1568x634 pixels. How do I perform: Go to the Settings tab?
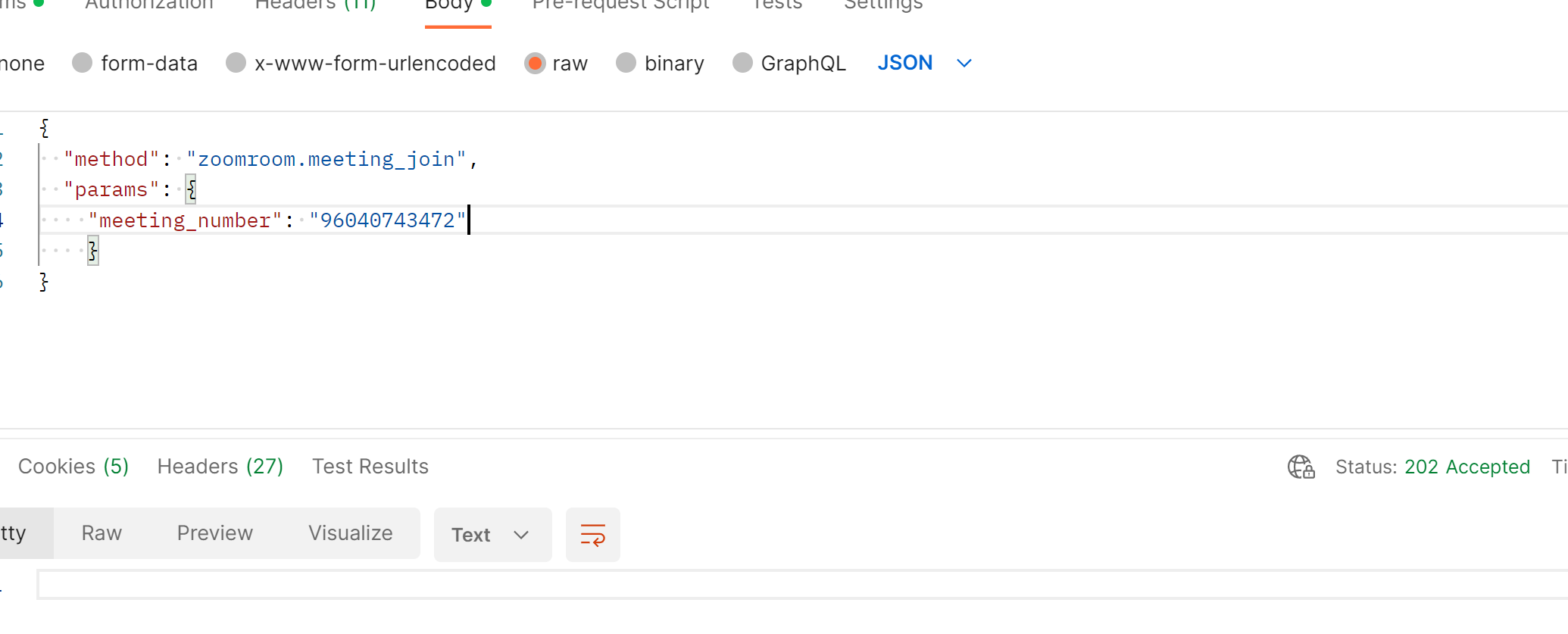[883, 5]
